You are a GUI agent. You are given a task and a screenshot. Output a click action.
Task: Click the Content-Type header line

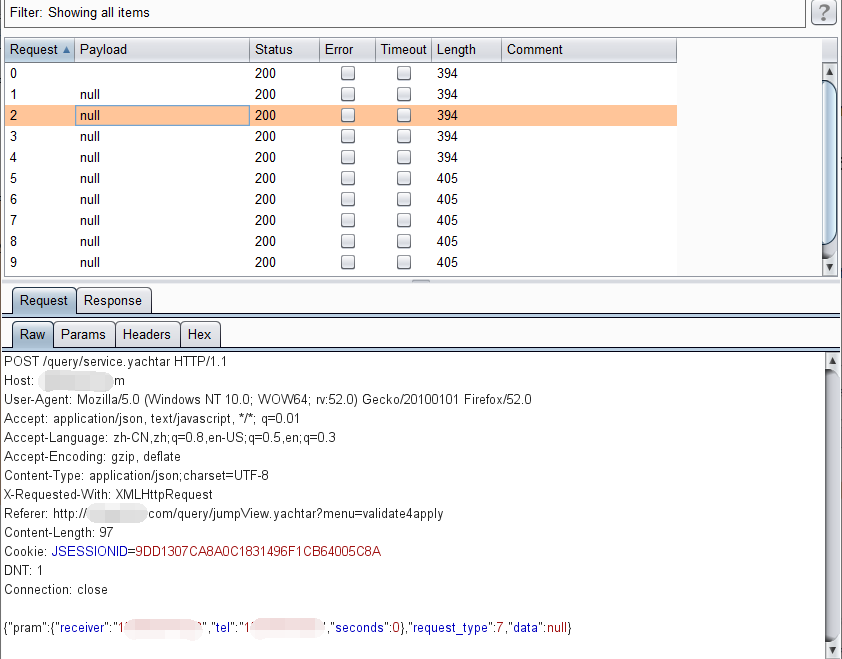click(x=136, y=475)
